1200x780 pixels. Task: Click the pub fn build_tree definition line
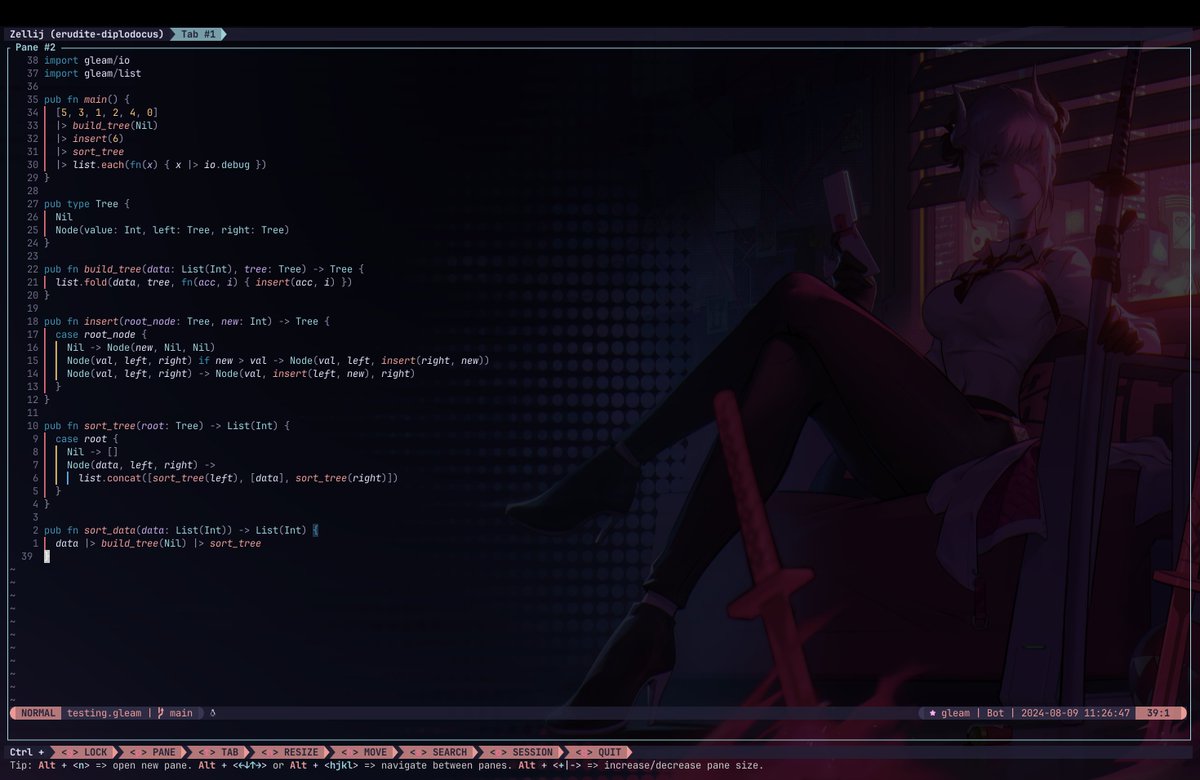click(205, 269)
